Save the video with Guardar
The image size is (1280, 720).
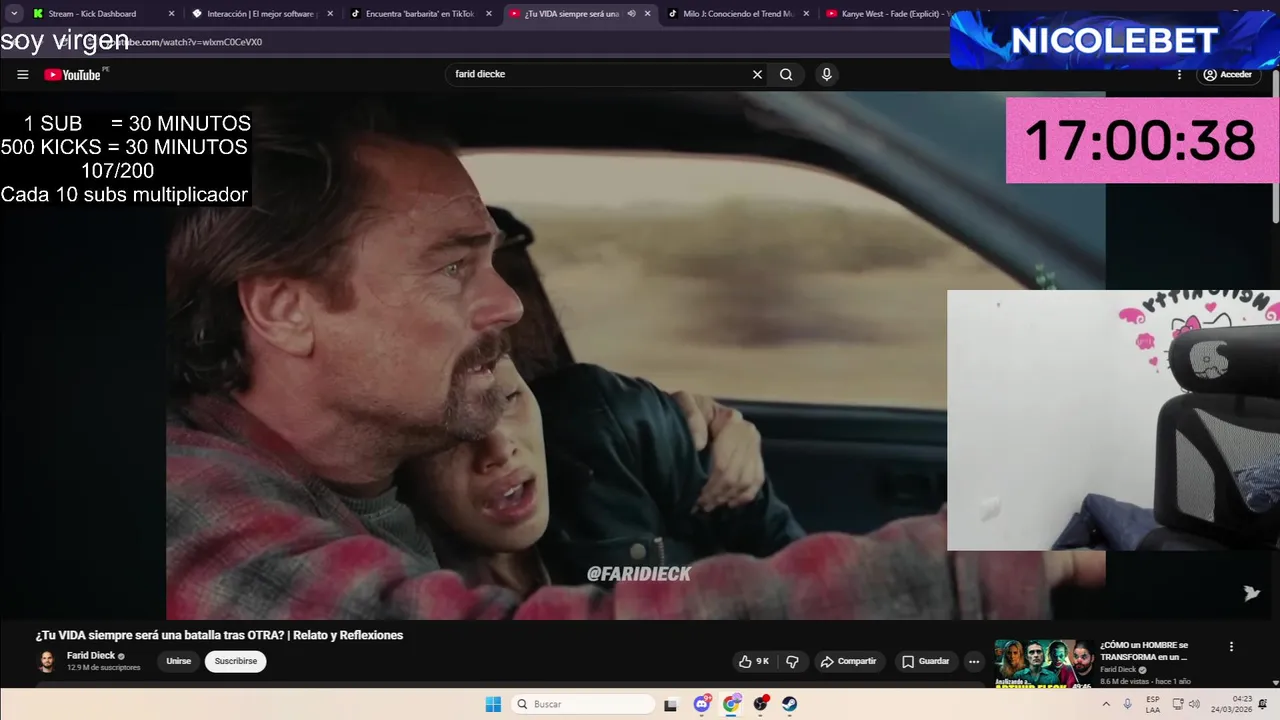tap(925, 661)
